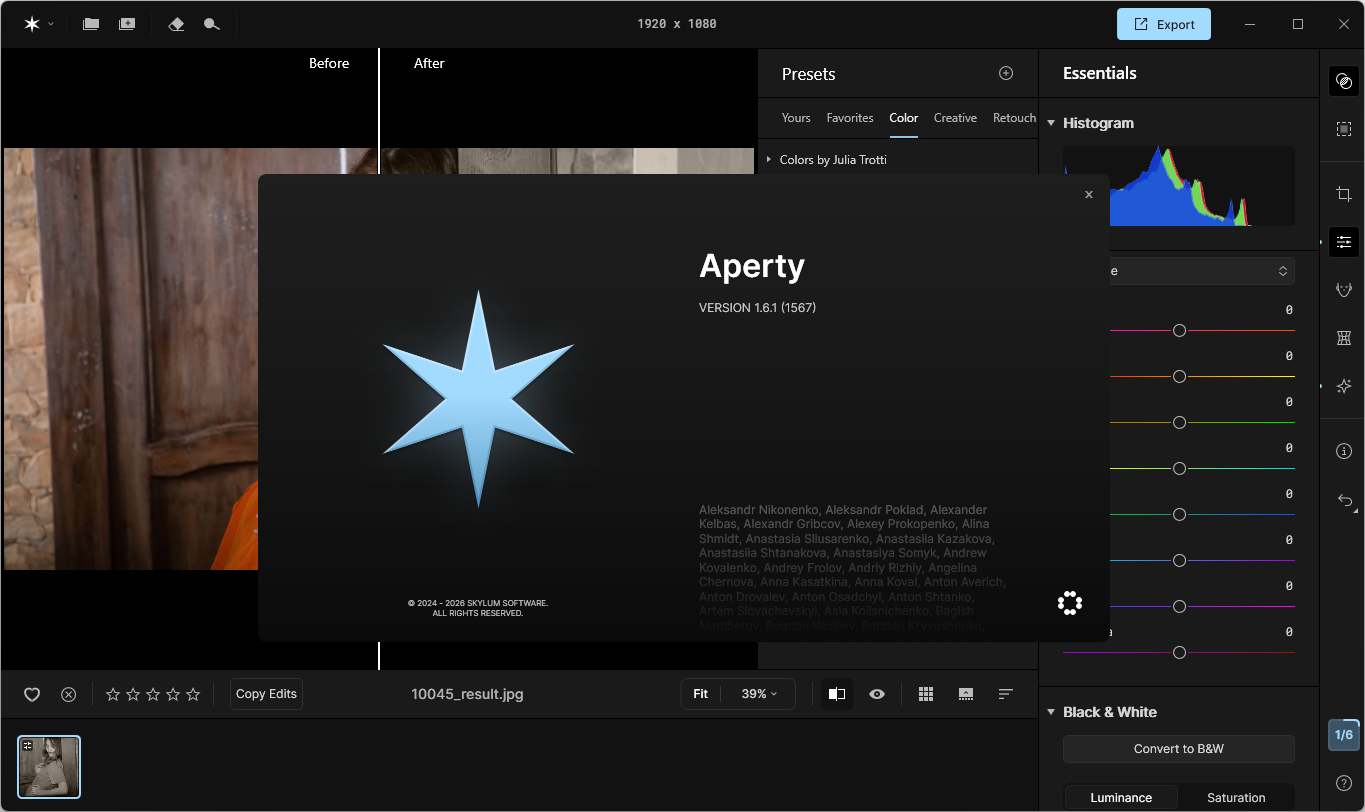Select the Crop tool in right sidebar
Viewport: 1365px width, 812px height.
1344,194
